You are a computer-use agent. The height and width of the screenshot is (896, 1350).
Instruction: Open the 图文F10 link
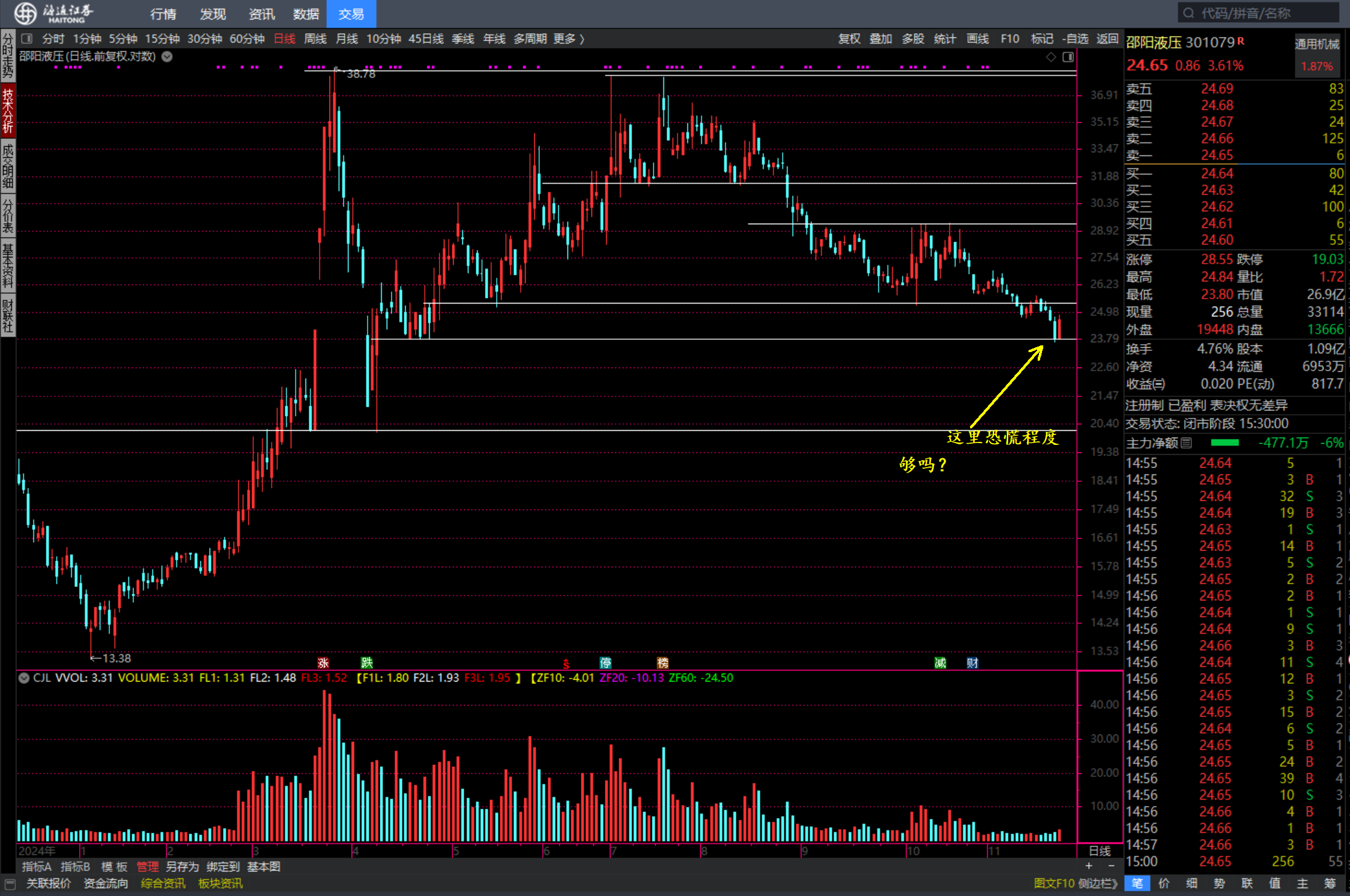[1053, 883]
